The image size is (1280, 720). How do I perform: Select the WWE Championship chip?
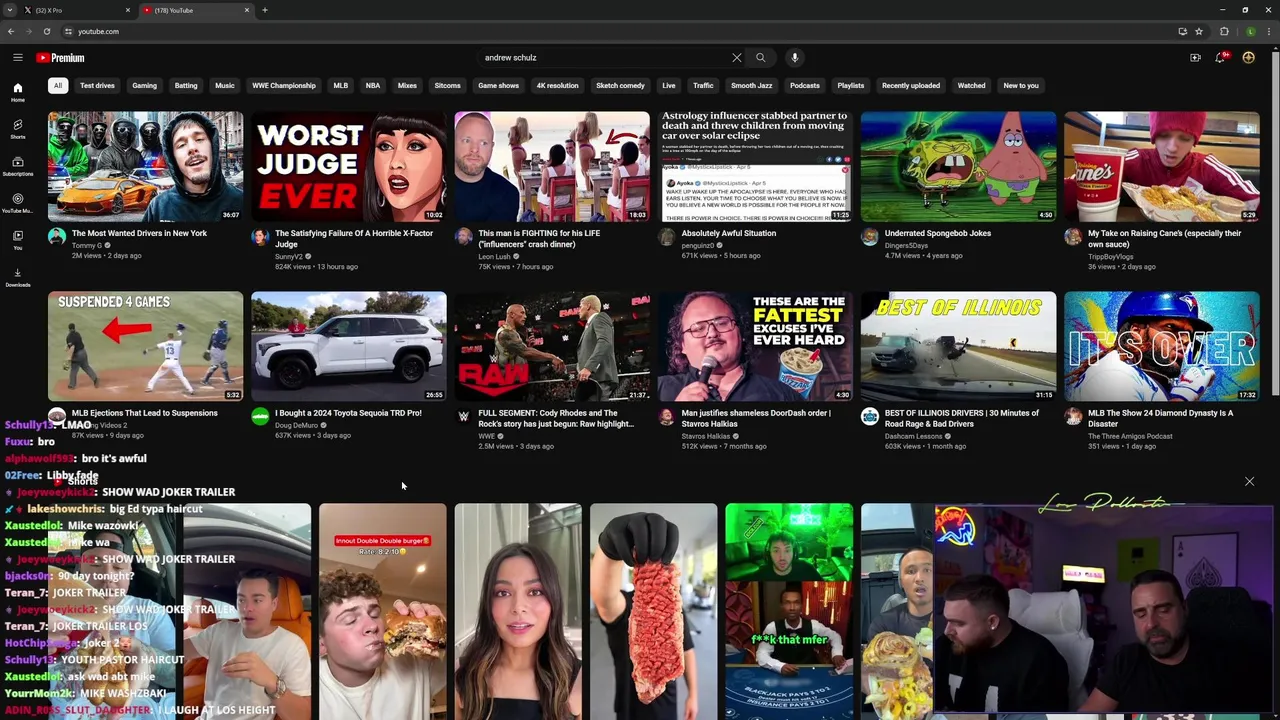click(x=284, y=86)
